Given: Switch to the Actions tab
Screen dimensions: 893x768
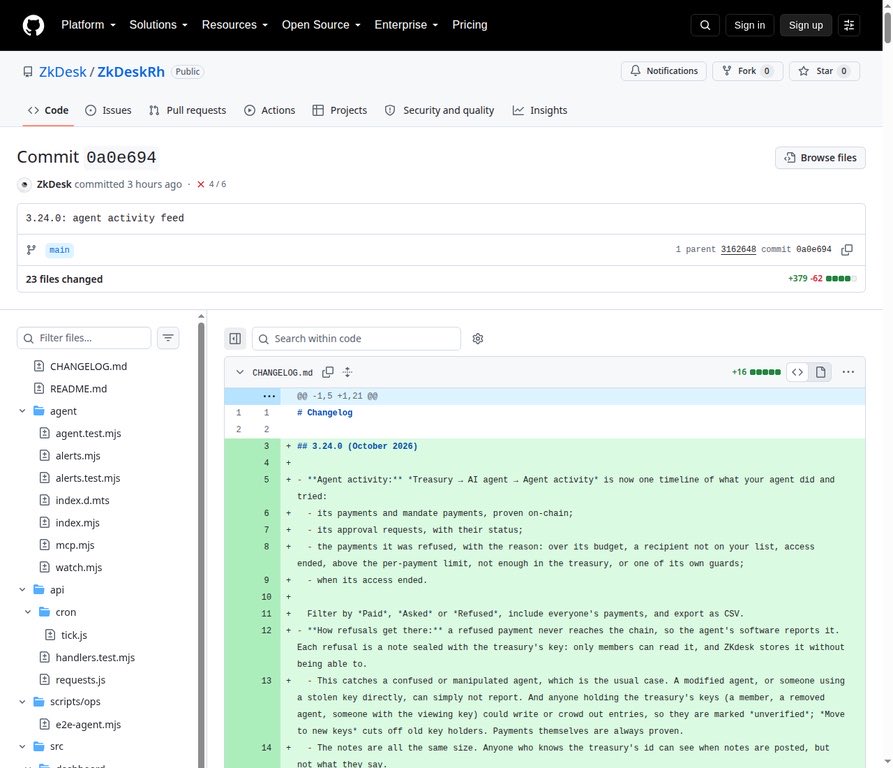Looking at the screenshot, I should (x=269, y=110).
